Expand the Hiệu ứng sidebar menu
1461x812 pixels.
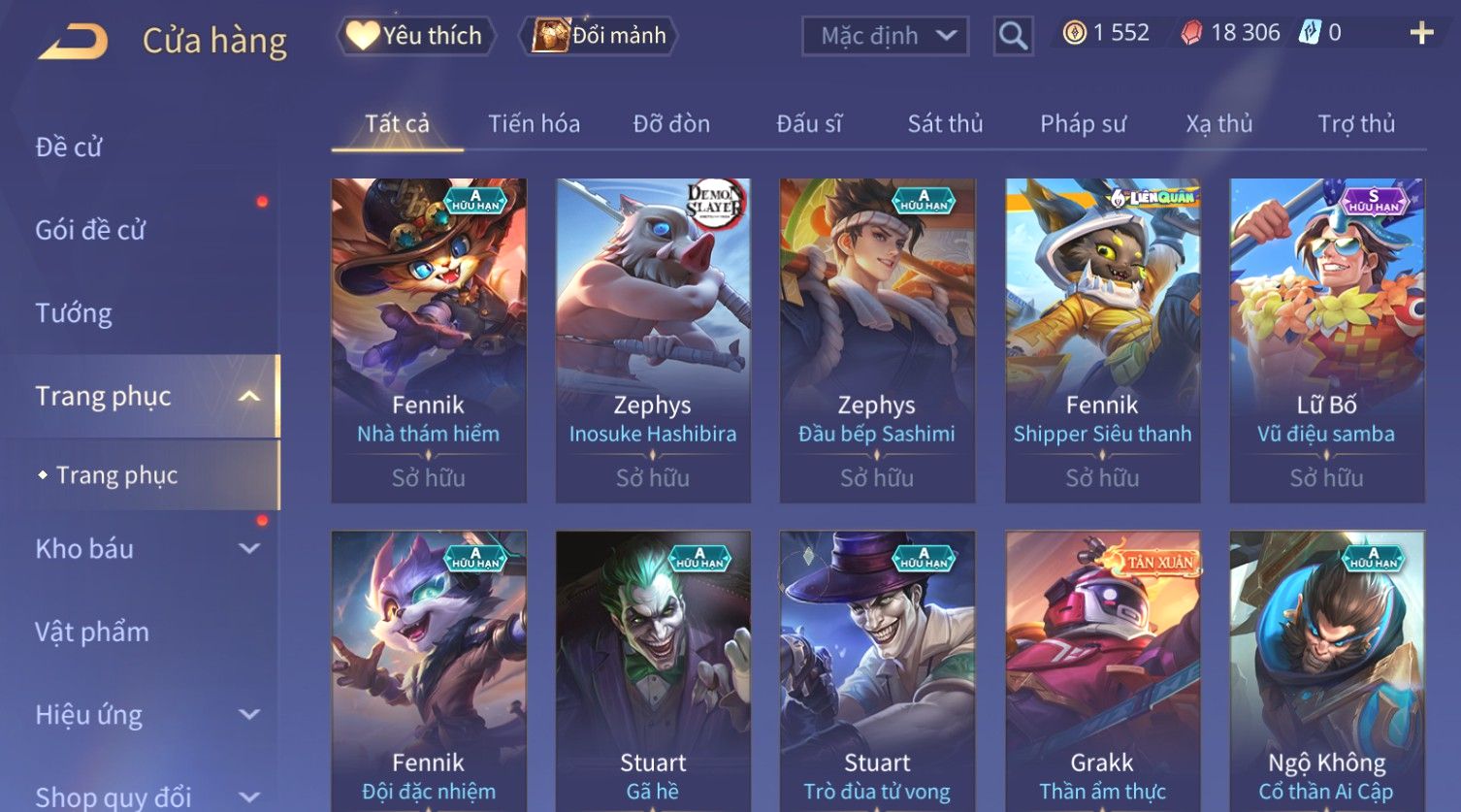(x=249, y=714)
